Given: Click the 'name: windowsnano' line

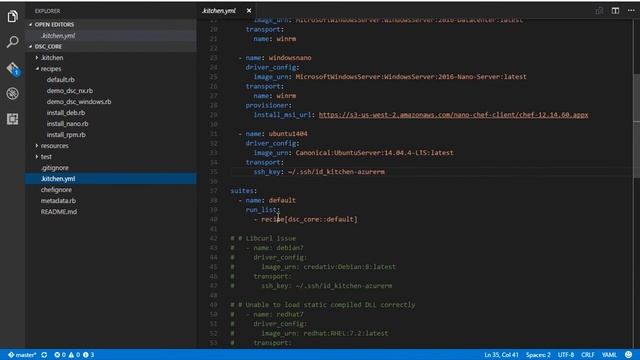Looking at the screenshot, I should tap(278, 58).
